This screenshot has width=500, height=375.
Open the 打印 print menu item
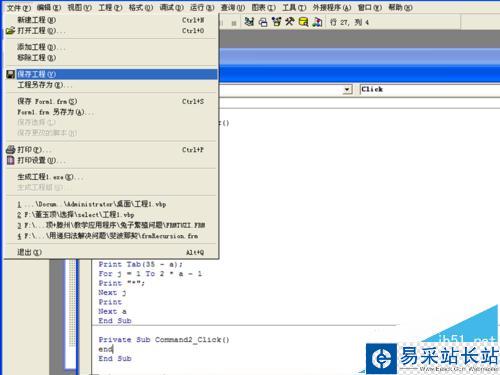[x=111, y=150]
